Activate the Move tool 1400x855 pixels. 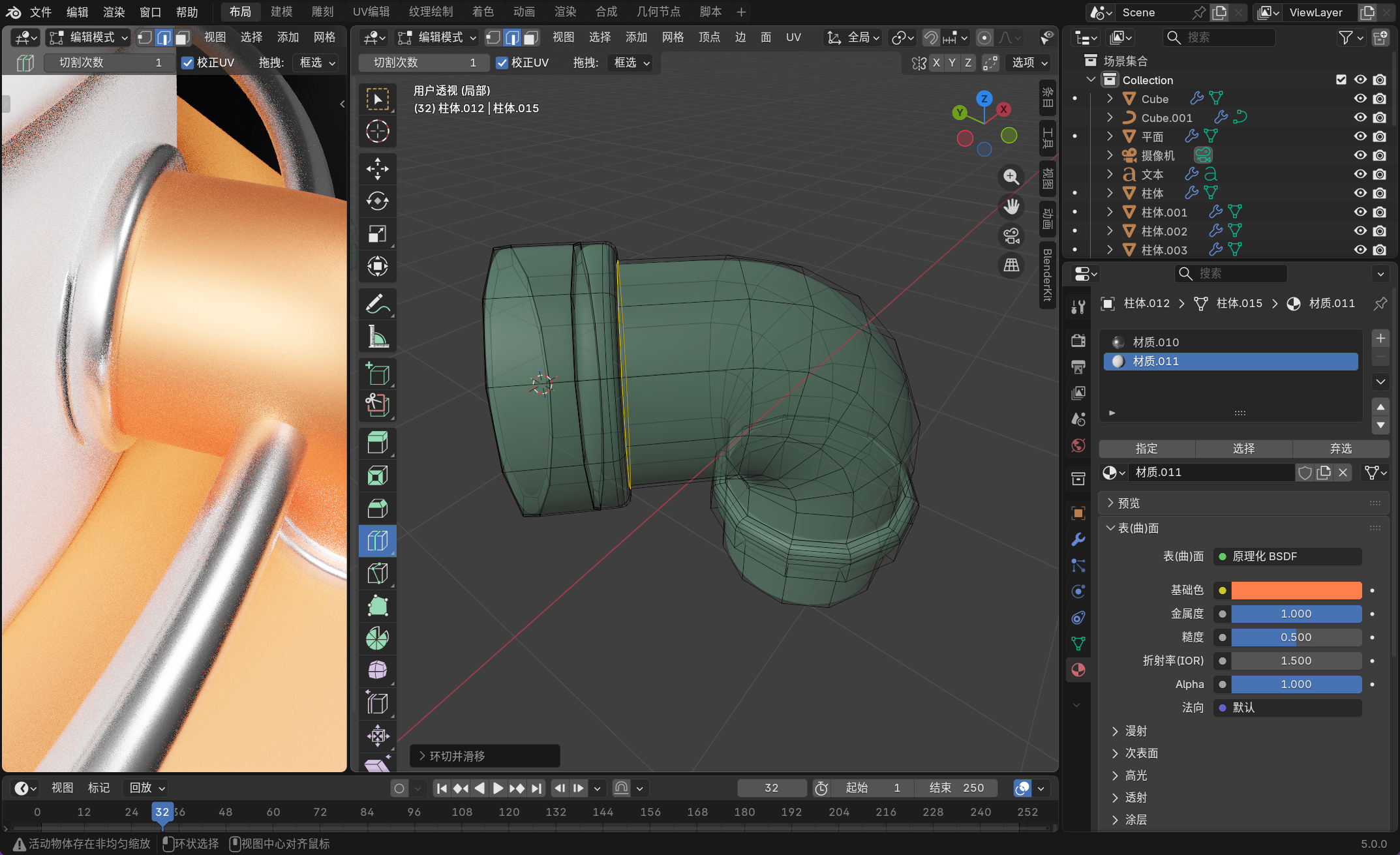tap(377, 169)
